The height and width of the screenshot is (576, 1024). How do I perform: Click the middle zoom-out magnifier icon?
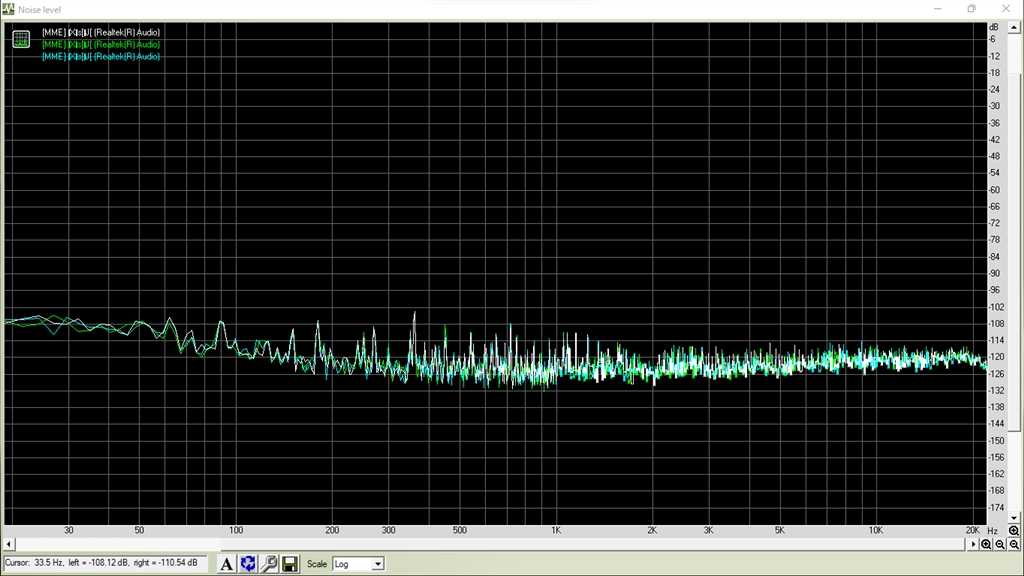pos(1000,544)
